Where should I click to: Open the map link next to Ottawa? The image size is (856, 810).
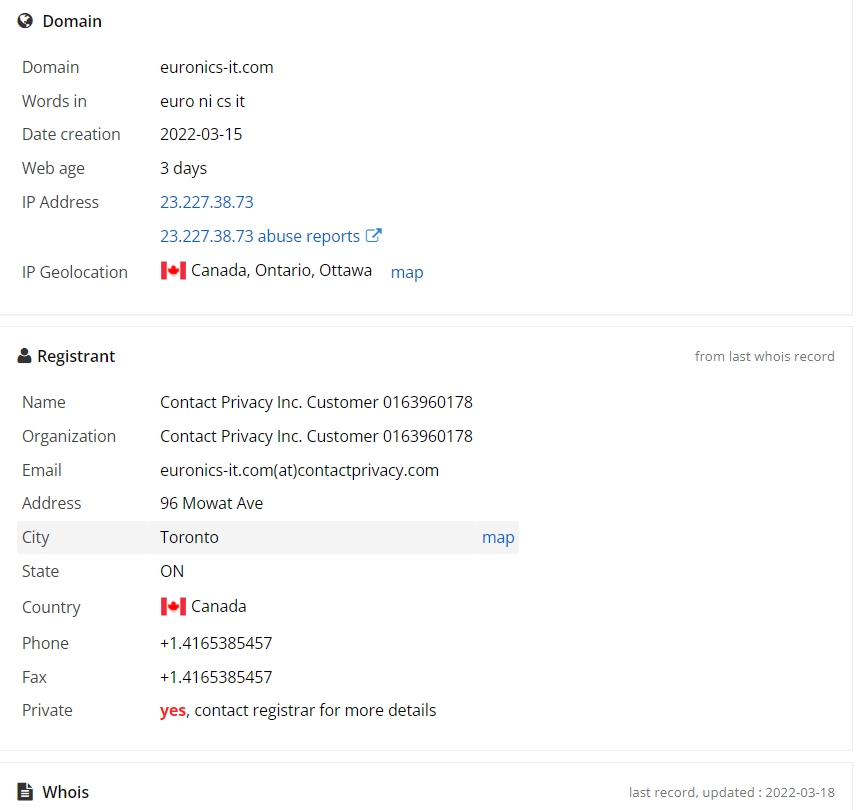(x=407, y=272)
